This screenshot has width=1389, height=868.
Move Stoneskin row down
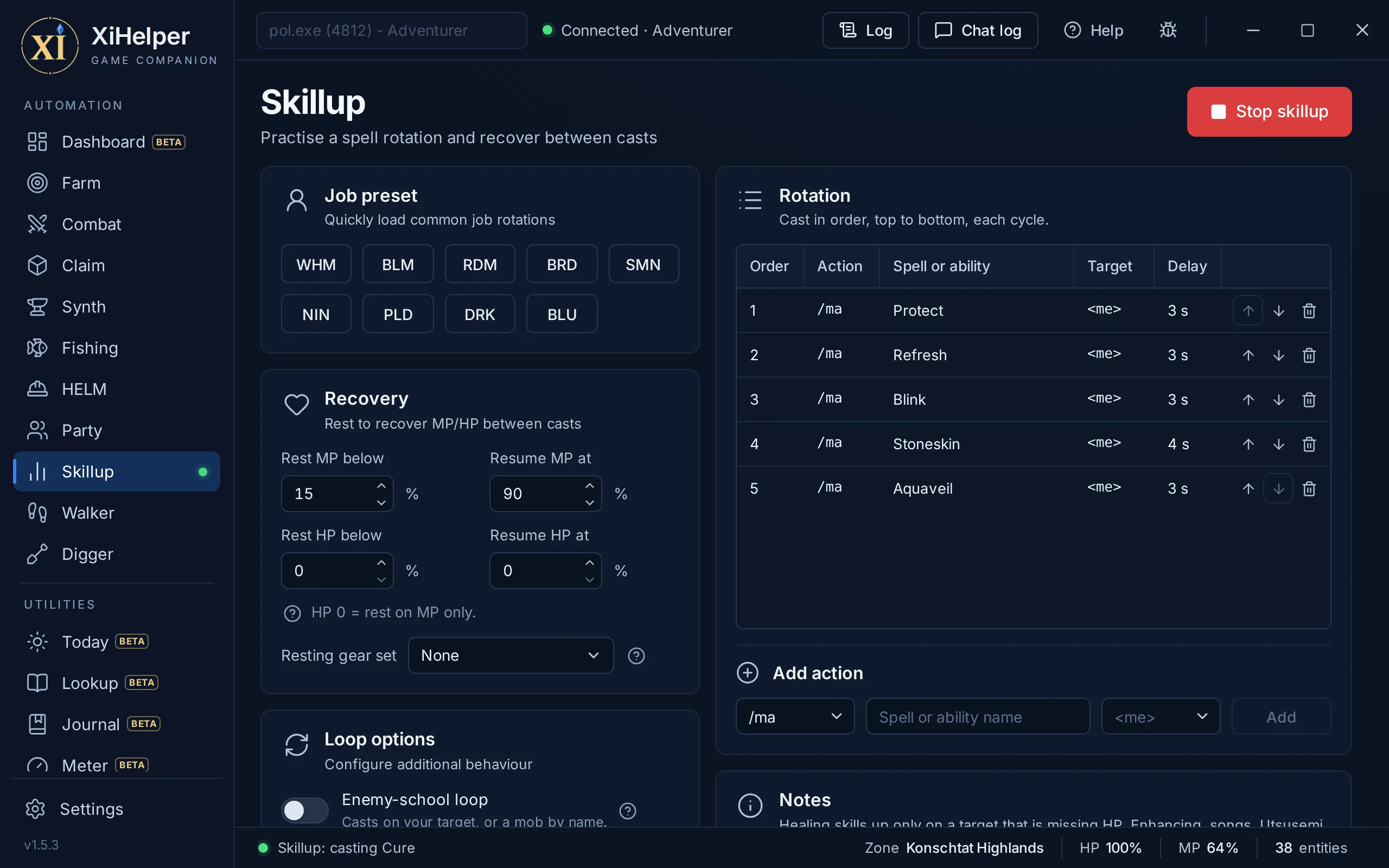(1278, 444)
